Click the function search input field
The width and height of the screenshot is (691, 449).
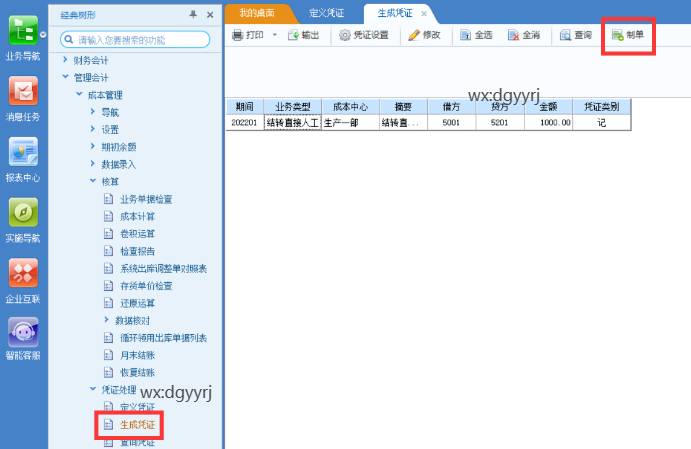click(140, 39)
